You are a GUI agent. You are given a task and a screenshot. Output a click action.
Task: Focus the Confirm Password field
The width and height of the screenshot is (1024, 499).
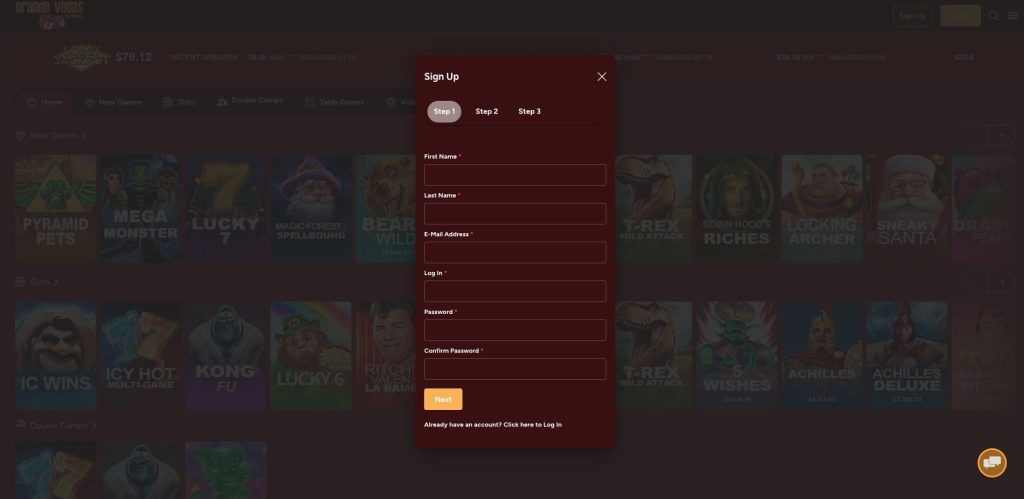pyautogui.click(x=515, y=369)
